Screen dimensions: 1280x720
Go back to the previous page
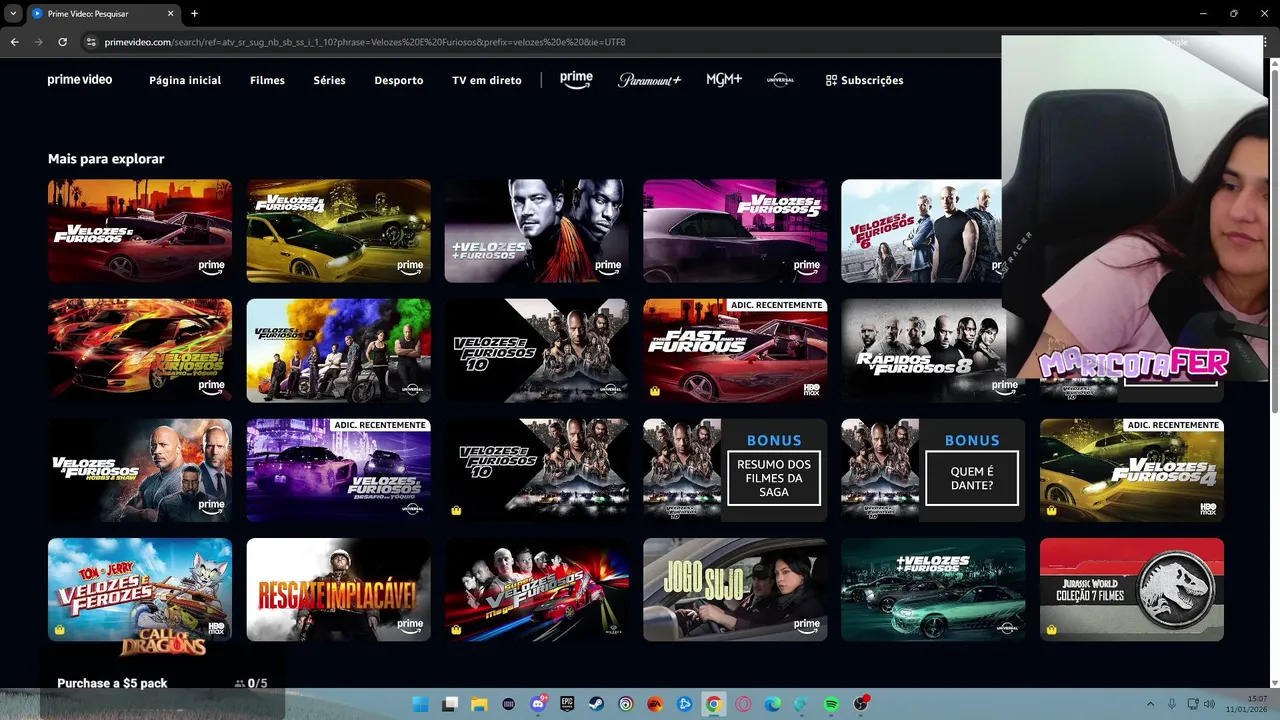(14, 42)
